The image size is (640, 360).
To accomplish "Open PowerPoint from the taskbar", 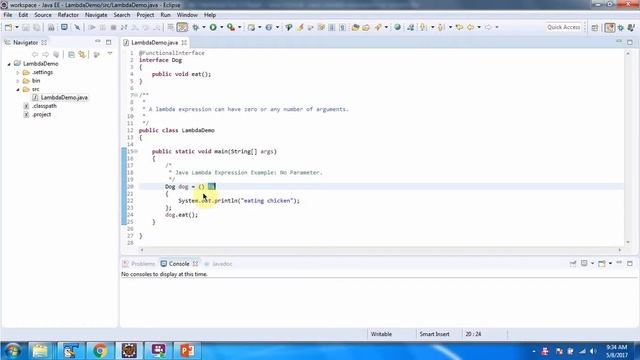I will pyautogui.click(x=187, y=351).
